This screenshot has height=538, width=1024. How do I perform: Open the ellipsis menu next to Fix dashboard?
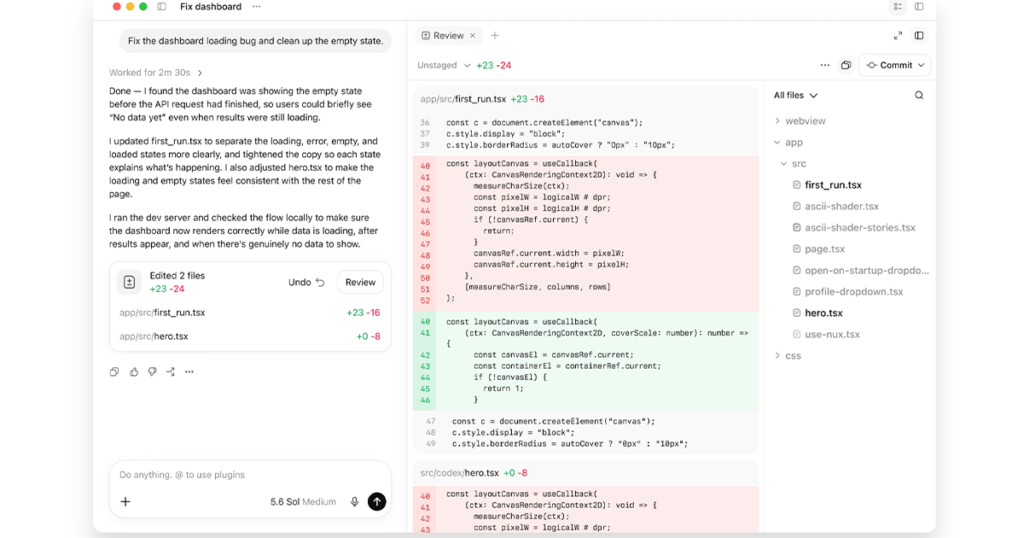coord(256,7)
